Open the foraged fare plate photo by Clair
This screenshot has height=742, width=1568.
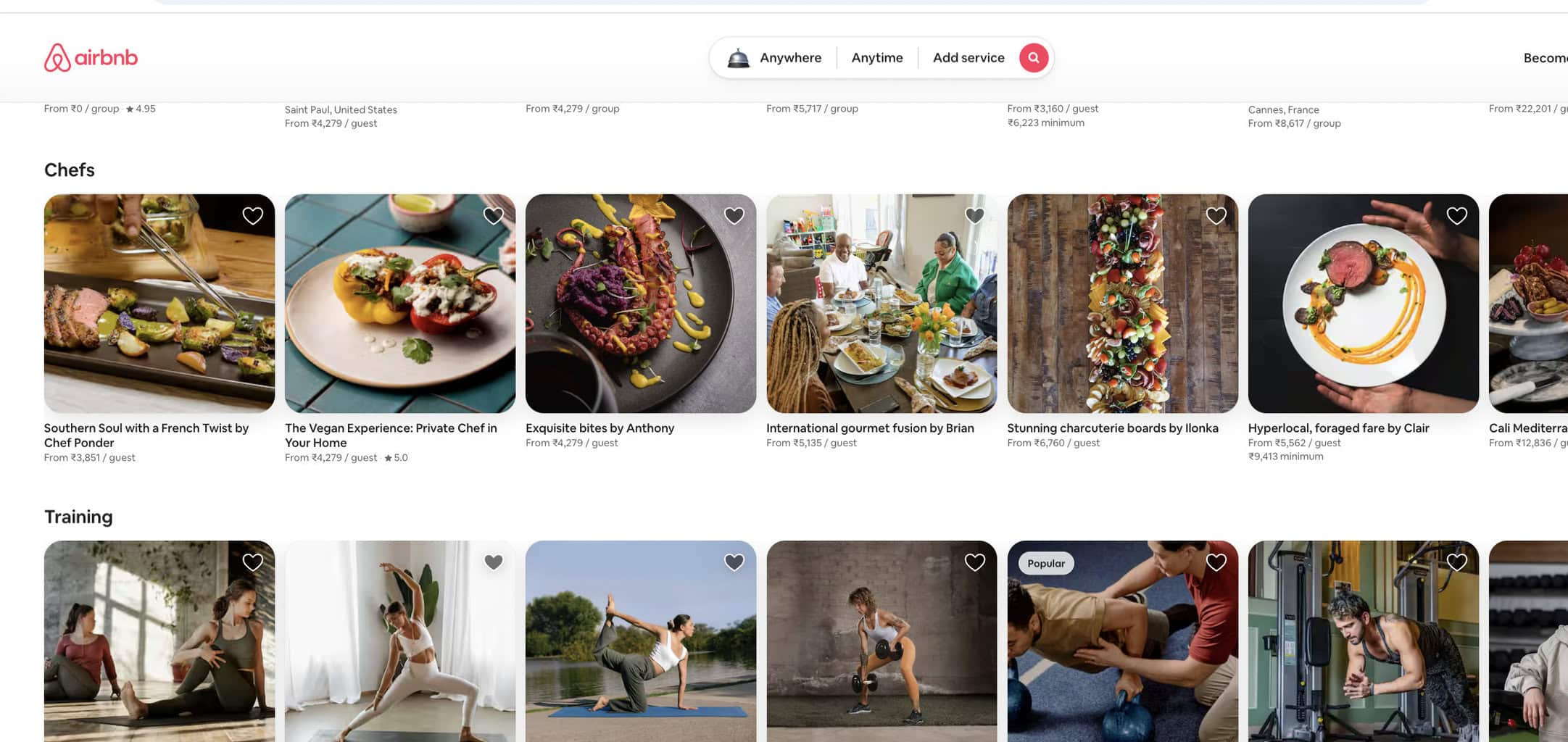(1363, 304)
